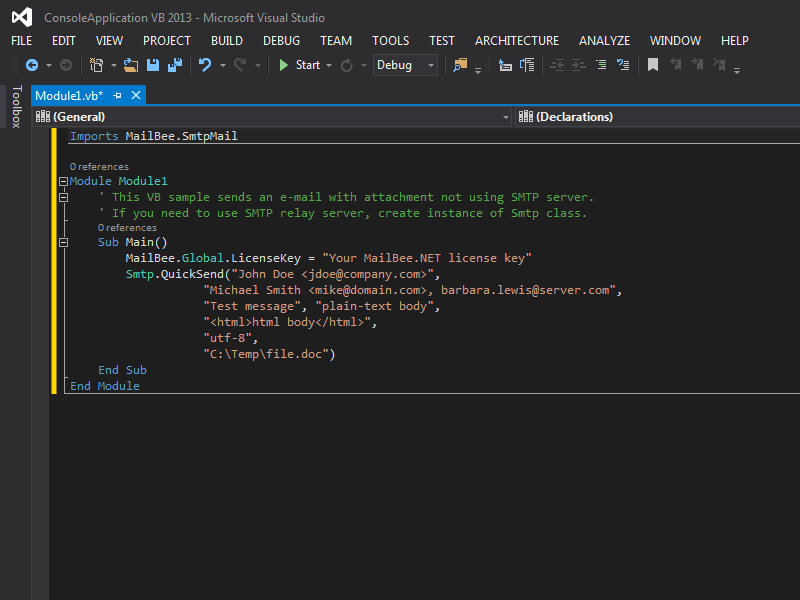Save Module1.vb using the single-disk icon

153,65
